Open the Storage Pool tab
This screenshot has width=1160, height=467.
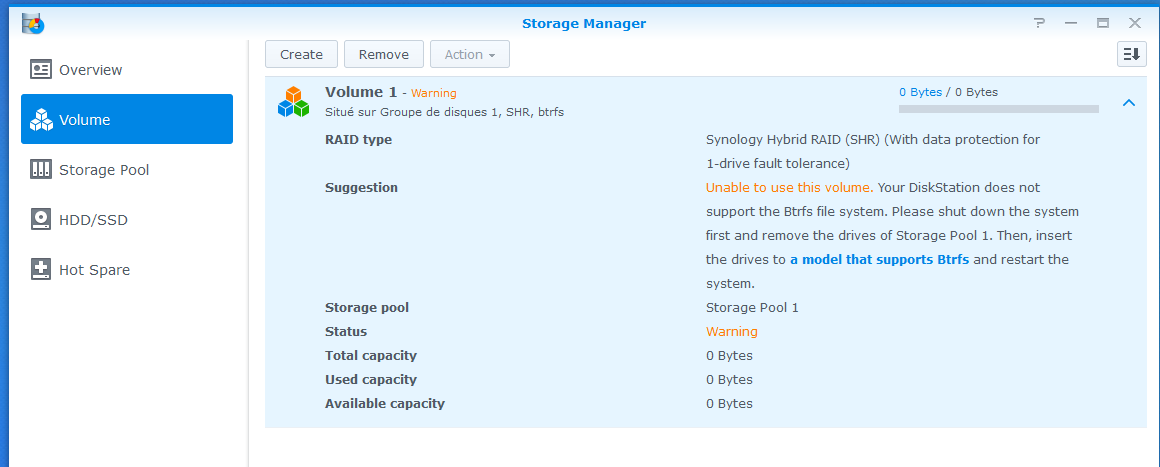104,170
